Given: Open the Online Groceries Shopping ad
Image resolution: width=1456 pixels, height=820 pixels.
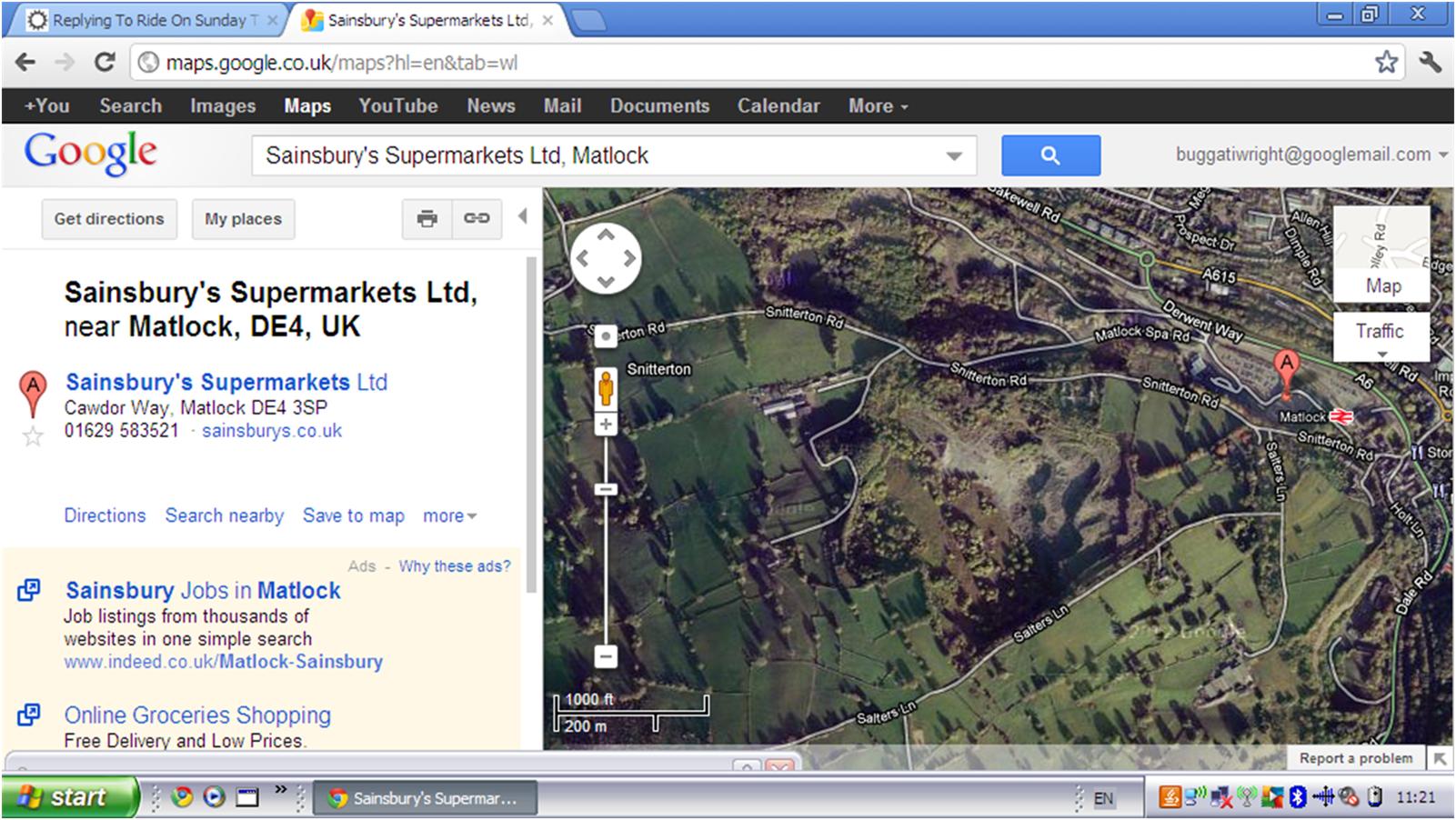Looking at the screenshot, I should coord(197,715).
